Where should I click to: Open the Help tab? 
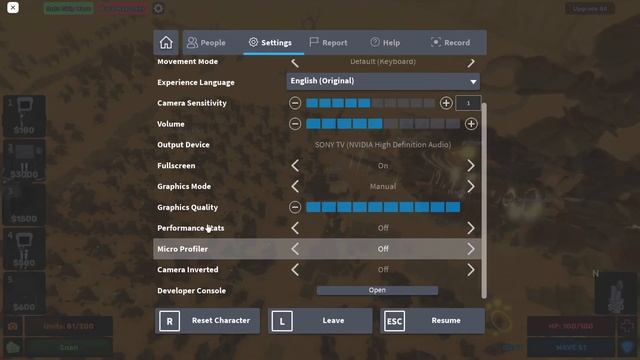coord(385,42)
